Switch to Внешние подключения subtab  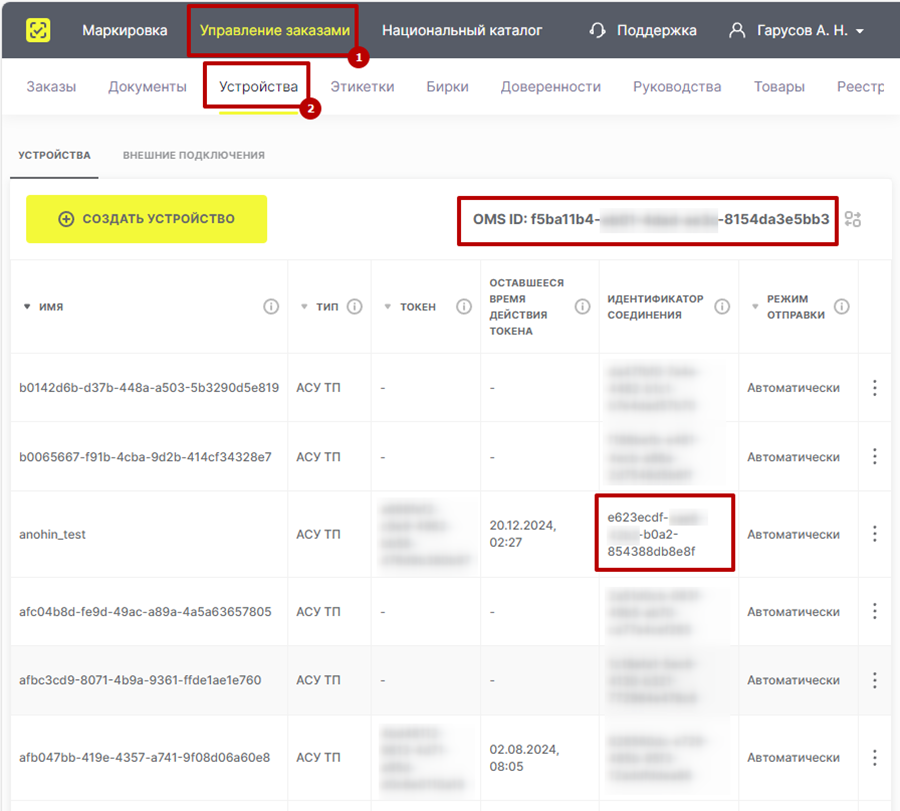tap(194, 155)
